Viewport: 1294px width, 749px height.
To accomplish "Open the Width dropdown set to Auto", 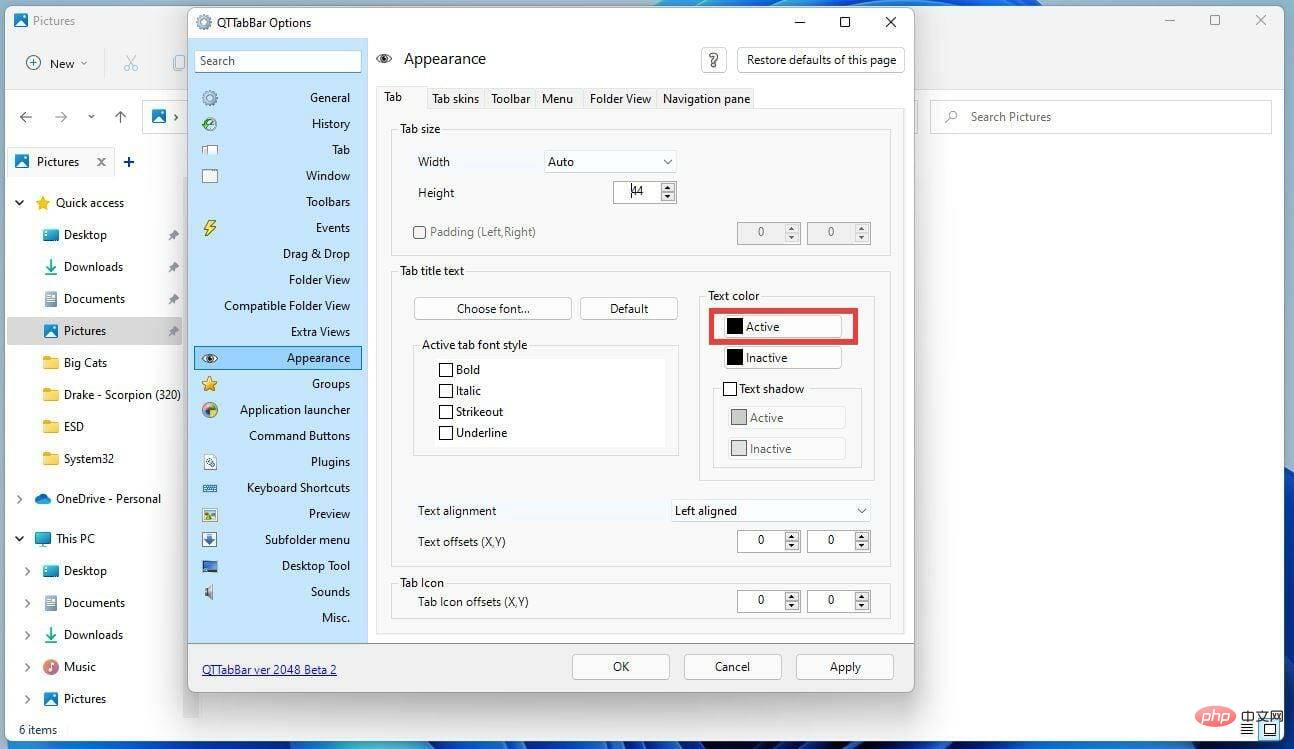I will pos(610,162).
